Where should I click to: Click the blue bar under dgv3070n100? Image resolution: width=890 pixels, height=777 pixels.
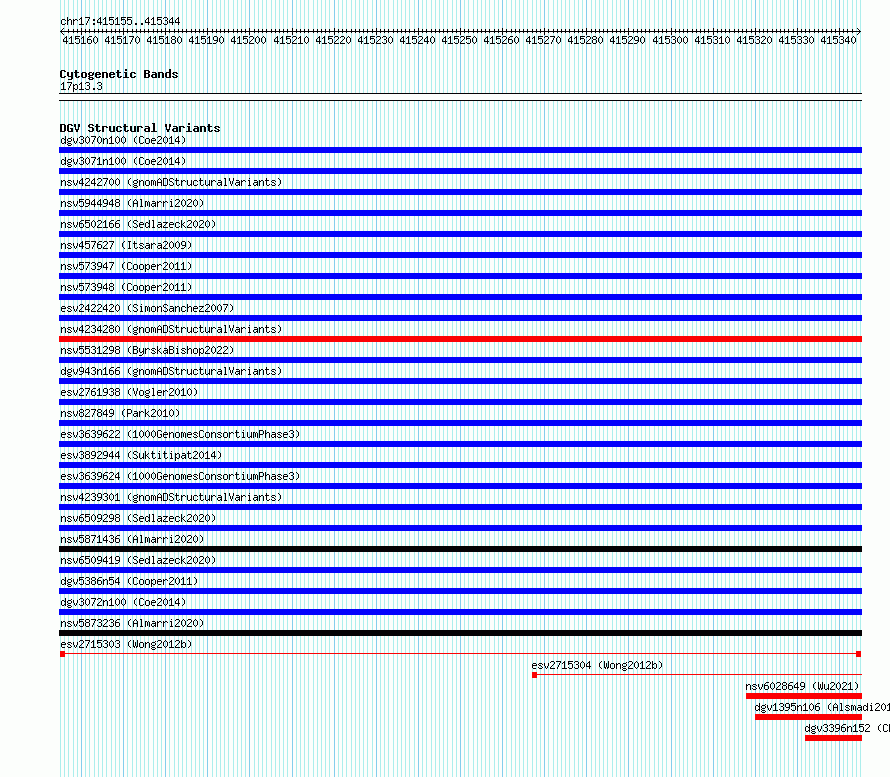(460, 150)
